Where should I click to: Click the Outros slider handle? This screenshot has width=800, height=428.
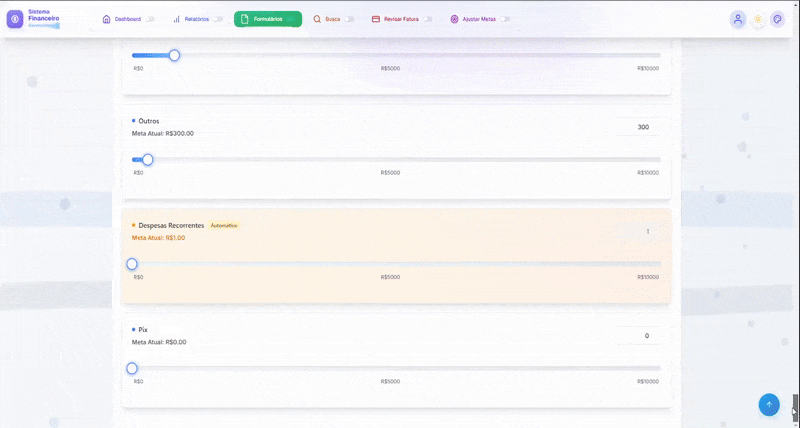148,160
